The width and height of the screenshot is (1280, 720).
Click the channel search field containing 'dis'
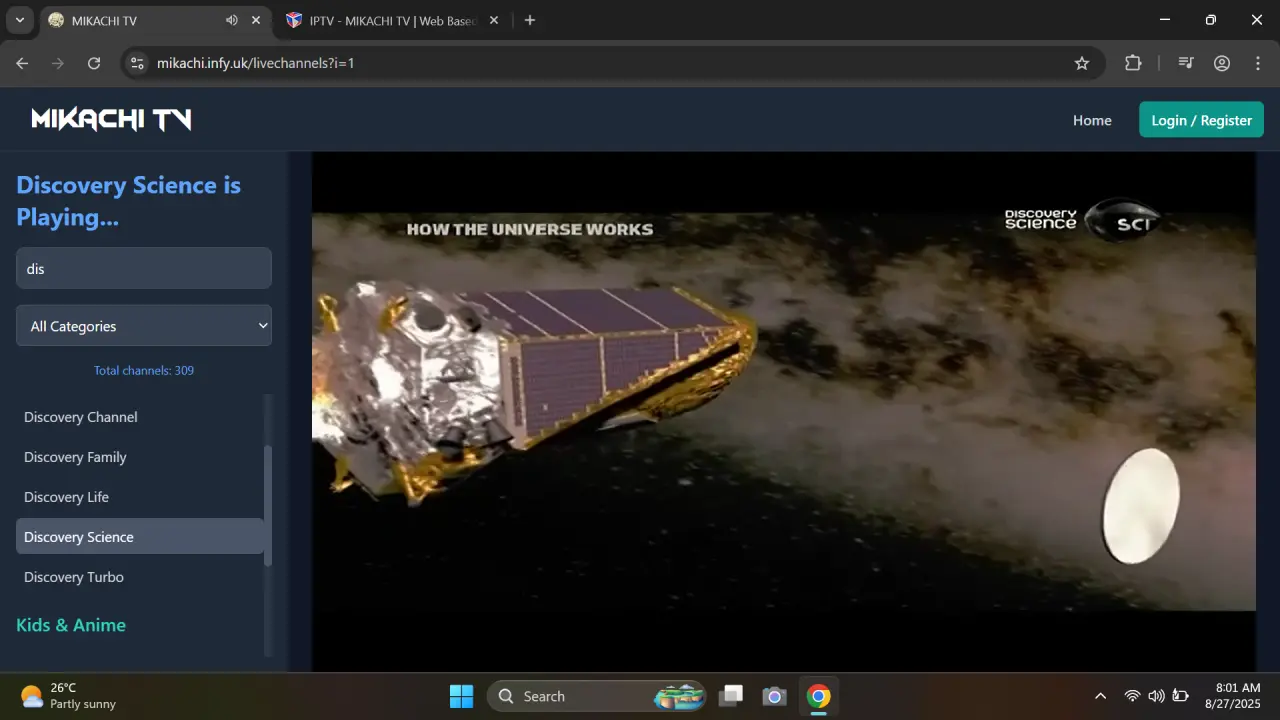tap(144, 268)
